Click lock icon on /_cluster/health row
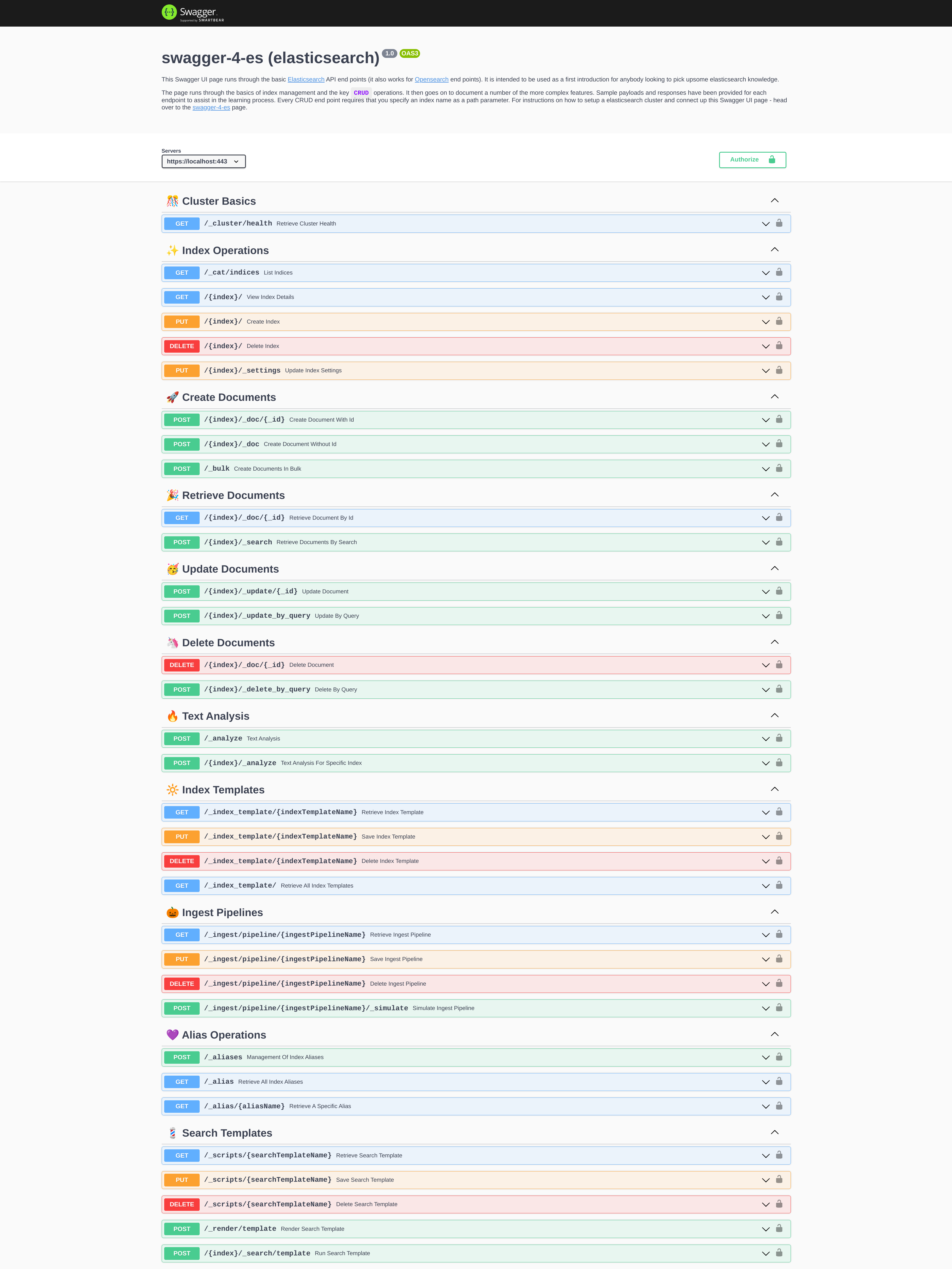The image size is (952, 1269). 779,223
